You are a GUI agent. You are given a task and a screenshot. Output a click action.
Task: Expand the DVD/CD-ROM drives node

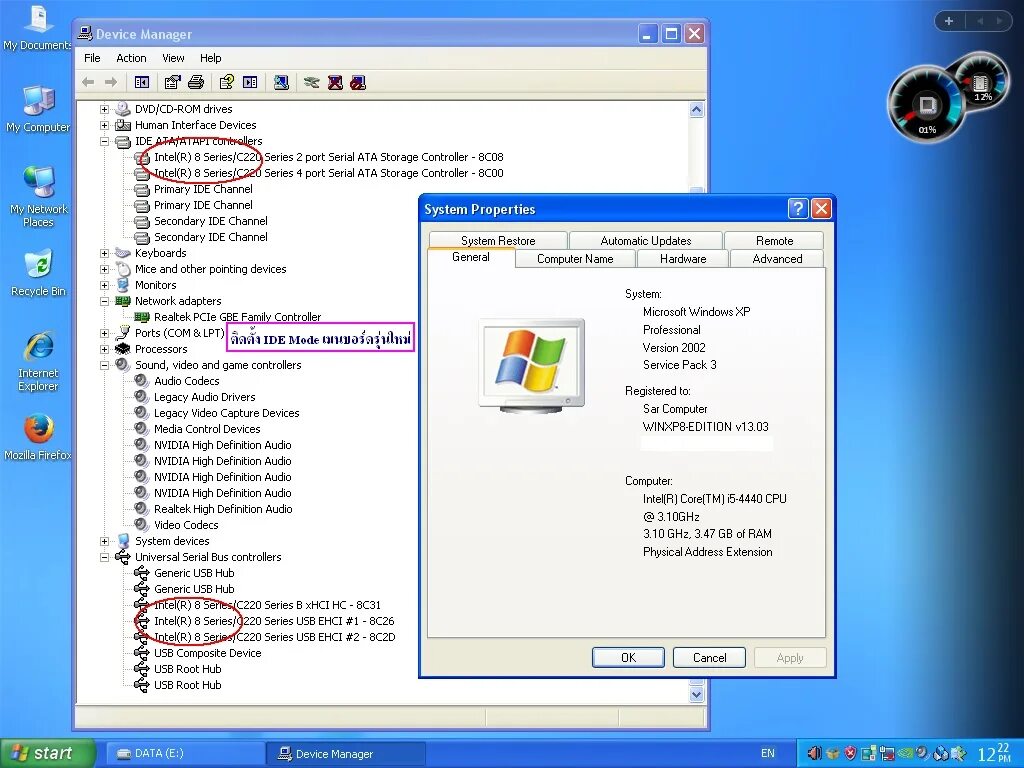click(104, 109)
